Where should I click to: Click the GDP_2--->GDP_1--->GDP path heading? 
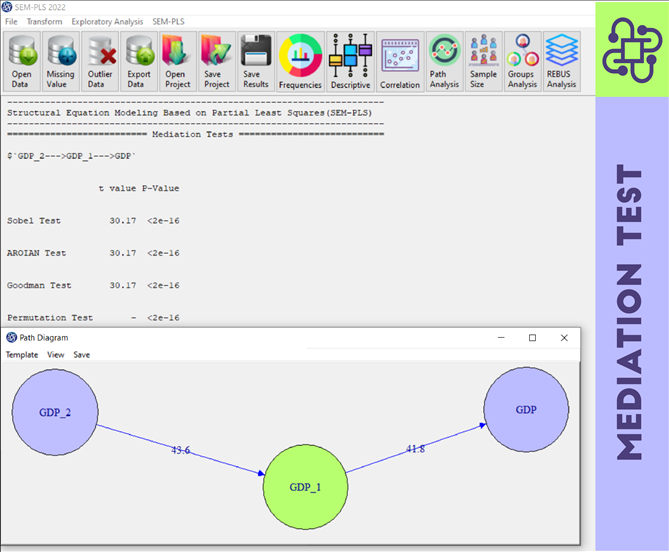pyautogui.click(x=71, y=156)
